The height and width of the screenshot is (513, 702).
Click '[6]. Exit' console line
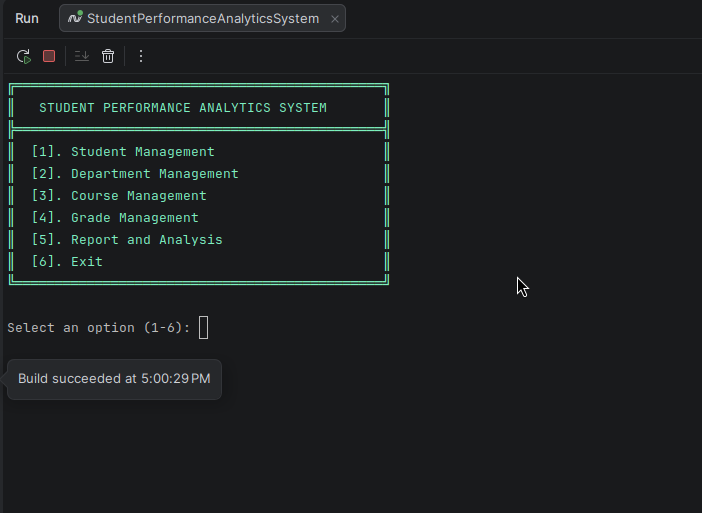point(67,261)
